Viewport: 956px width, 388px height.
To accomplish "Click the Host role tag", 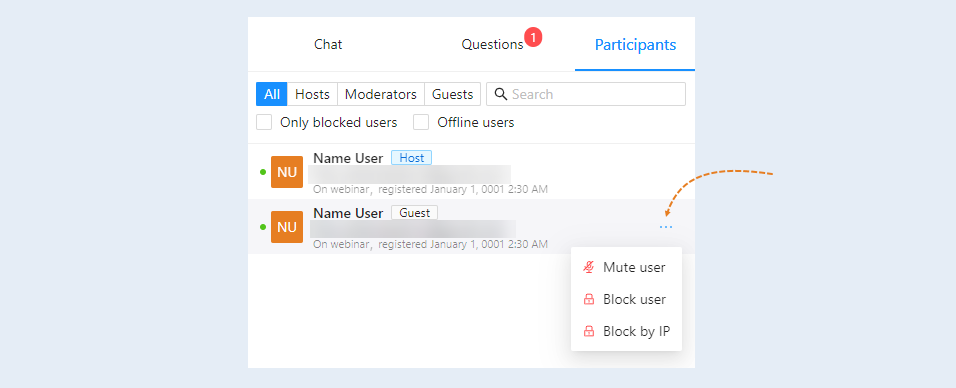I will [412, 158].
